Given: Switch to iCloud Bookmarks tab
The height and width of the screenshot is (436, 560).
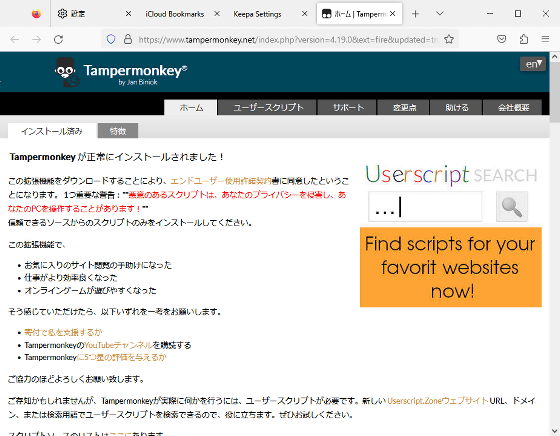Looking at the screenshot, I should (x=175, y=14).
